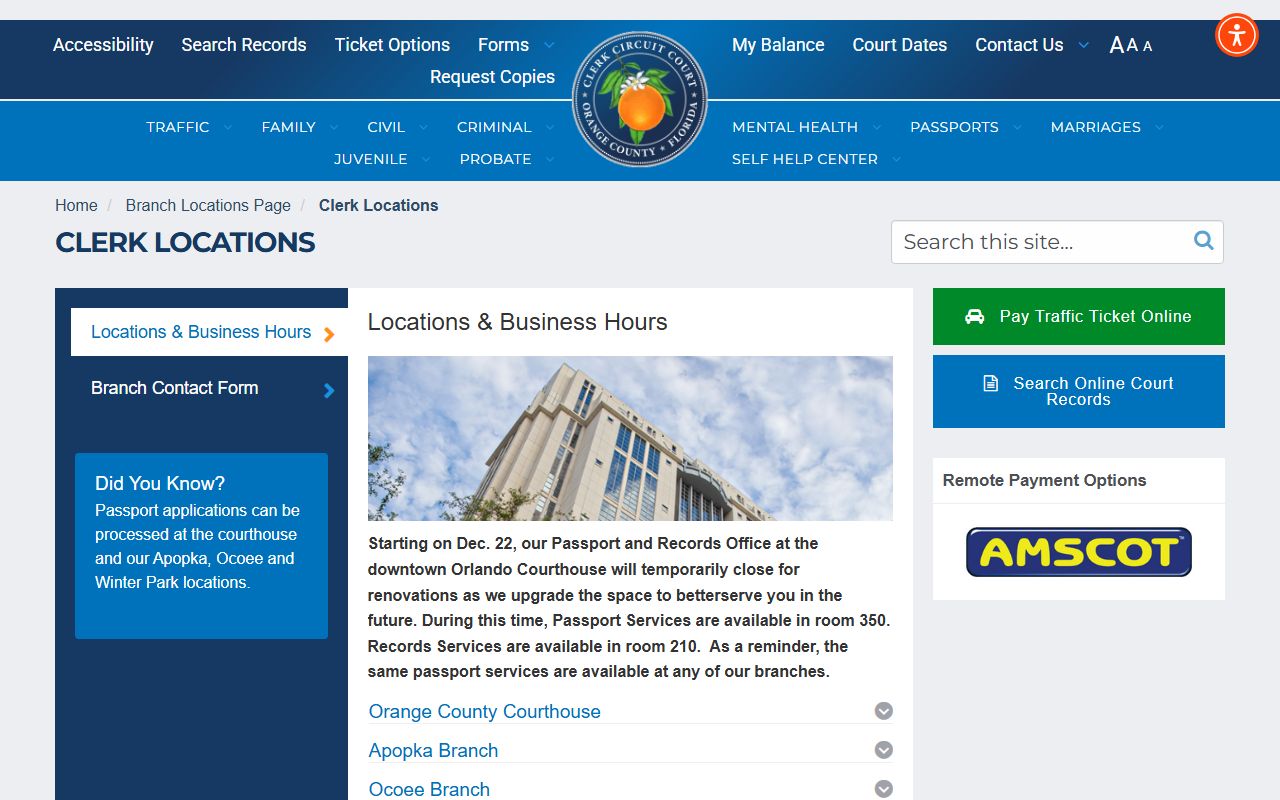Image resolution: width=1280 pixels, height=800 pixels.
Task: Click the document icon on Search Online Court Records
Action: (x=991, y=383)
